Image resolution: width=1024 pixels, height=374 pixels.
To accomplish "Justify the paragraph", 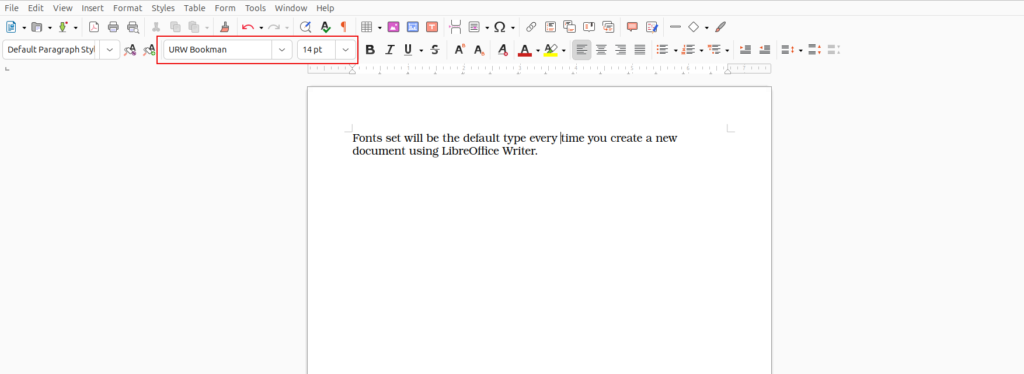I will click(x=640, y=50).
